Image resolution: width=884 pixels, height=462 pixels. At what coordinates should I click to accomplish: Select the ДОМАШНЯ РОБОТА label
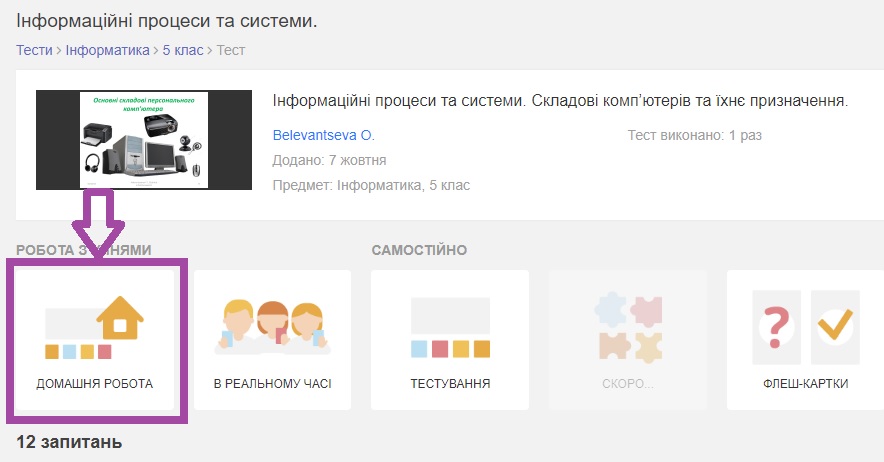(94, 384)
